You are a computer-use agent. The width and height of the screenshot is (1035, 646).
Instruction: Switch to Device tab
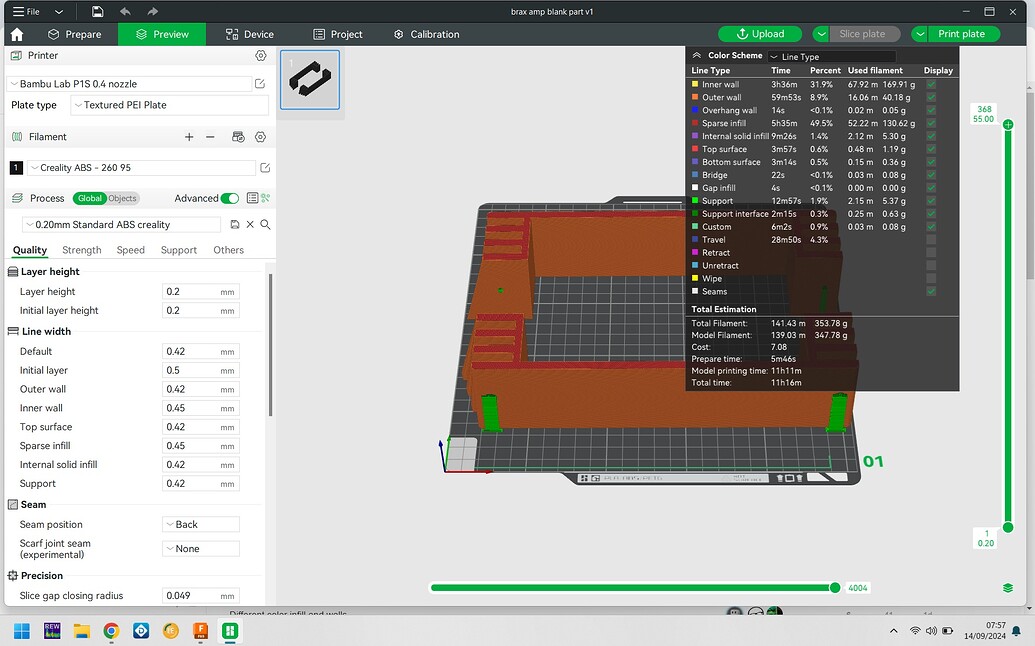click(250, 34)
